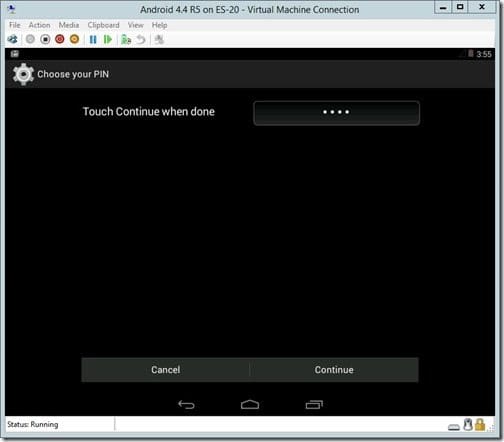The height and width of the screenshot is (442, 504).
Task: Open the File menu
Action: 15,25
